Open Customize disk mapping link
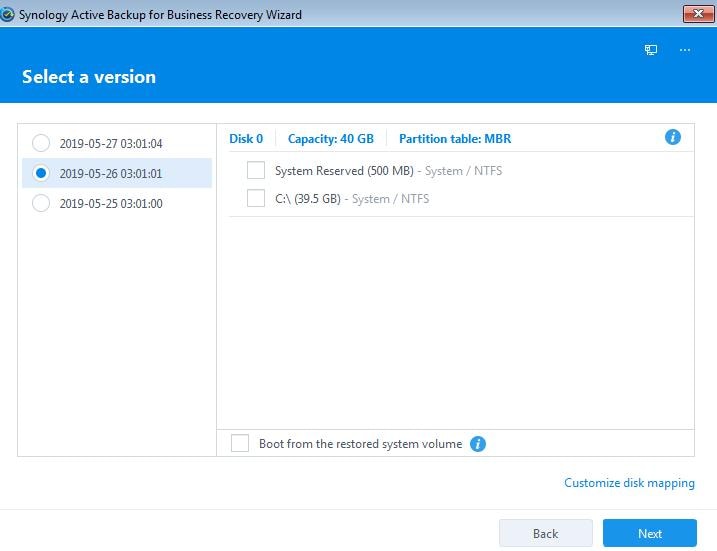This screenshot has height=551, width=717. click(x=629, y=483)
